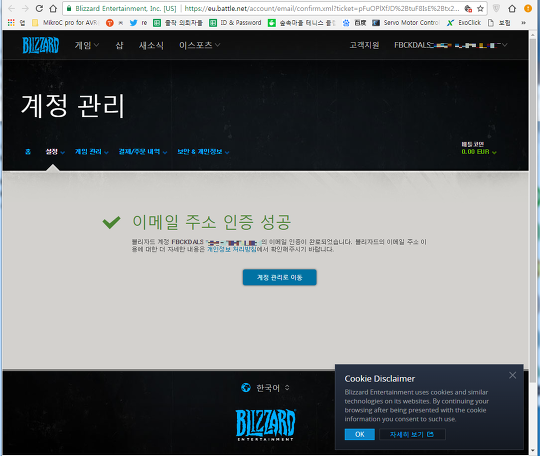The height and width of the screenshot is (456, 540).
Task: Go to the 홈 account tab
Action: (28, 152)
